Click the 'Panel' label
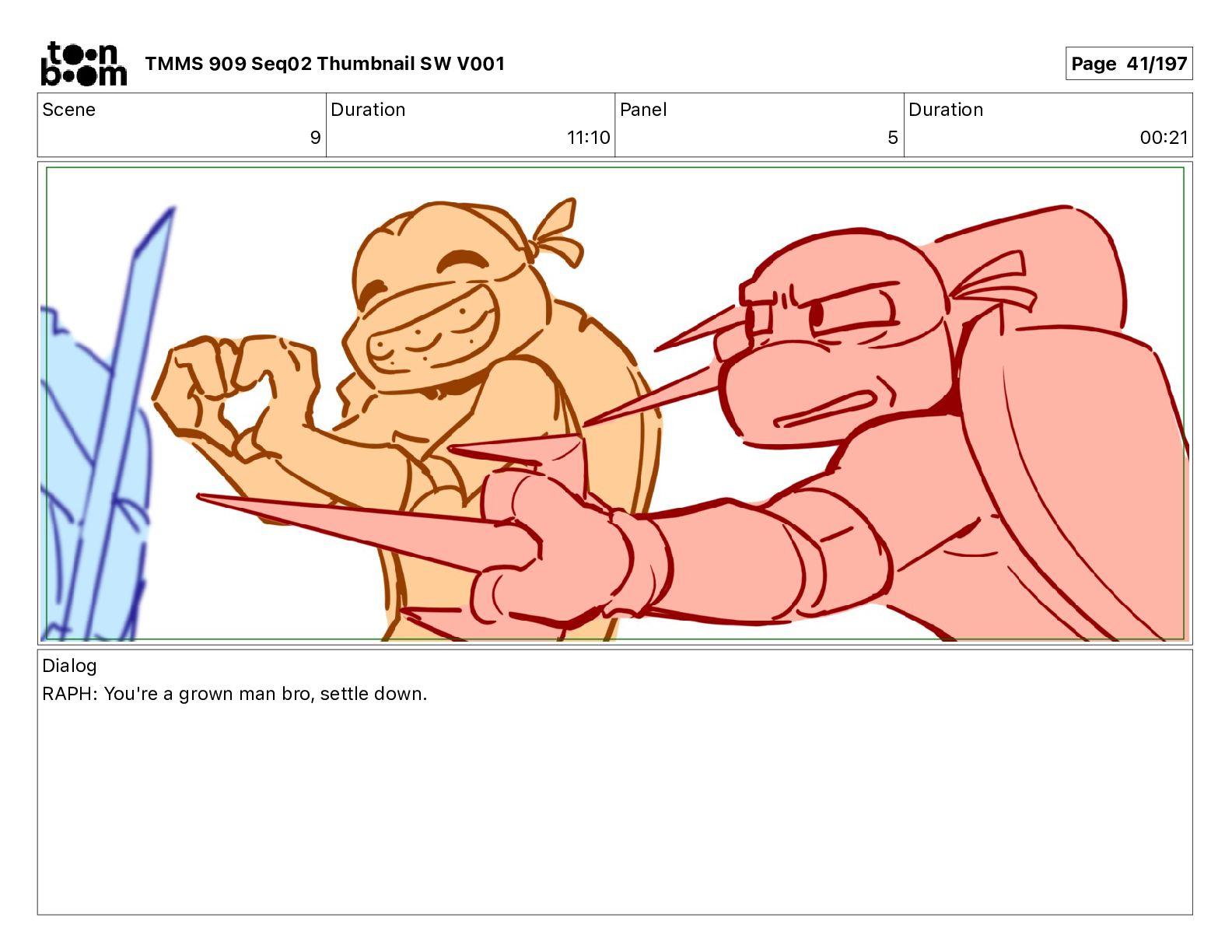The image size is (1232, 952). [643, 110]
